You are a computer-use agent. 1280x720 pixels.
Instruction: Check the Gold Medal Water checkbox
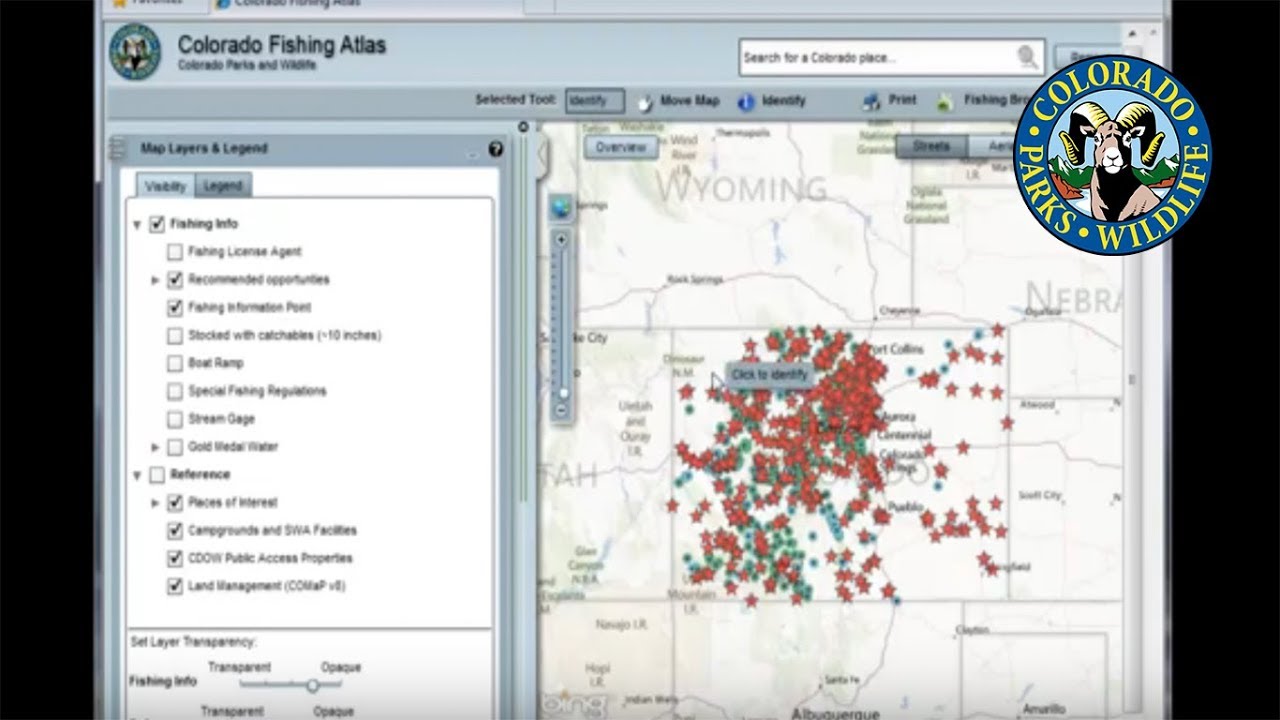[x=175, y=447]
